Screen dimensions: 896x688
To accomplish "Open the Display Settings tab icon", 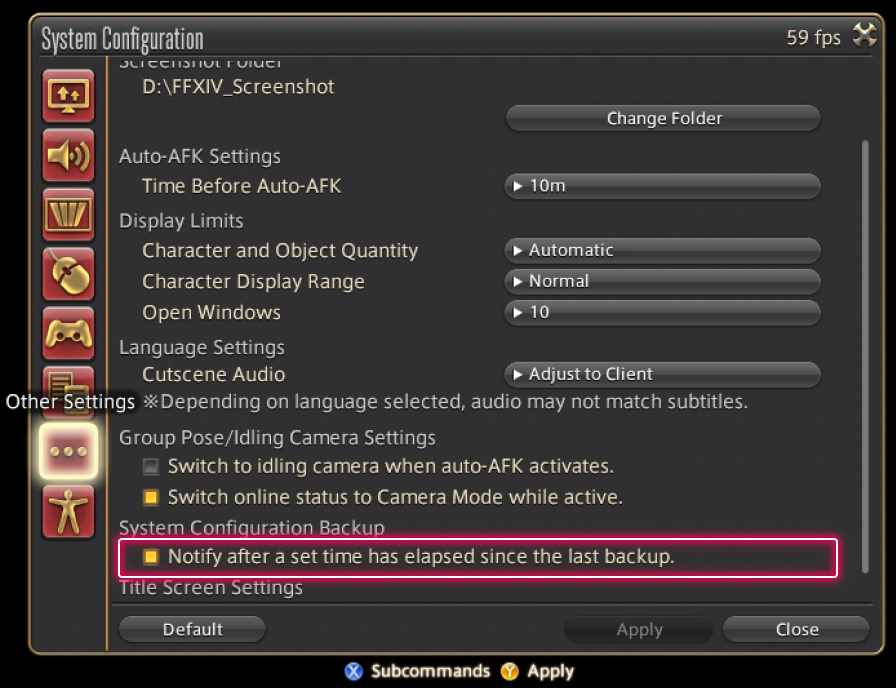I will [x=68, y=96].
